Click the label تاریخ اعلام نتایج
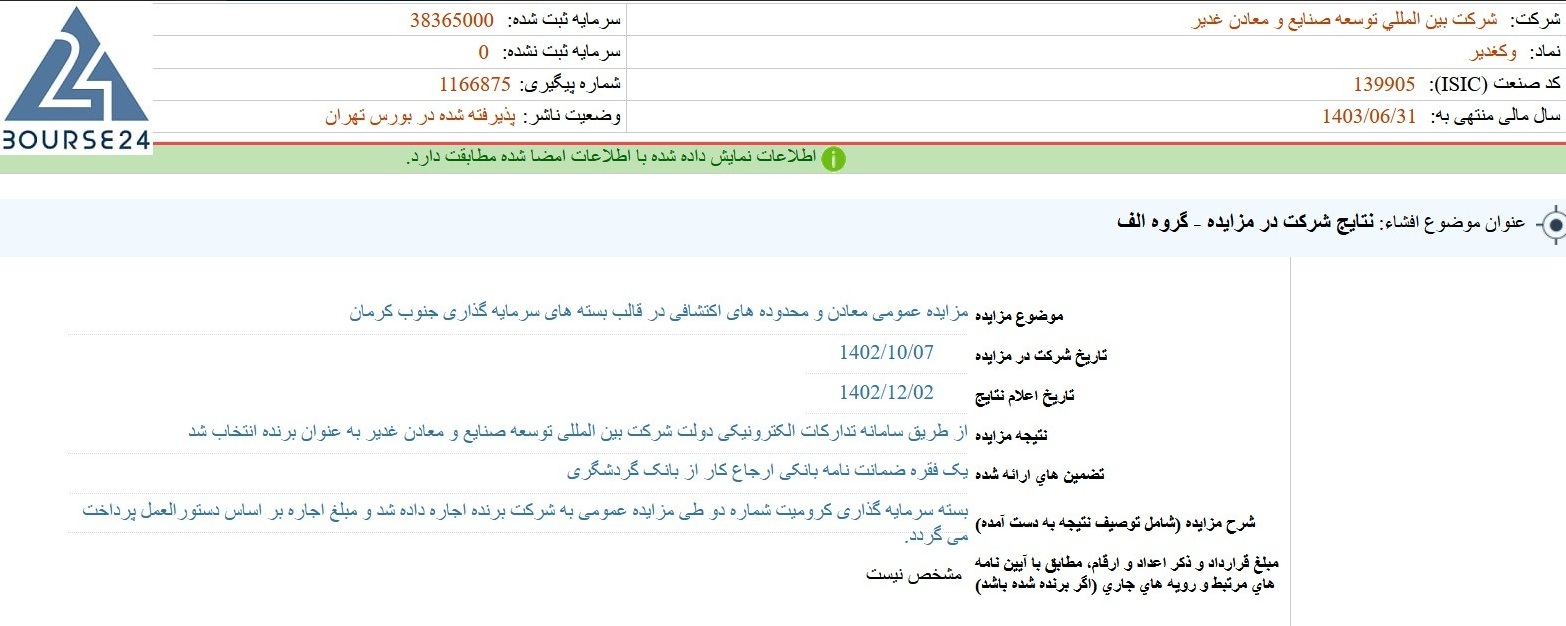The height and width of the screenshot is (626, 1566). tap(1025, 396)
